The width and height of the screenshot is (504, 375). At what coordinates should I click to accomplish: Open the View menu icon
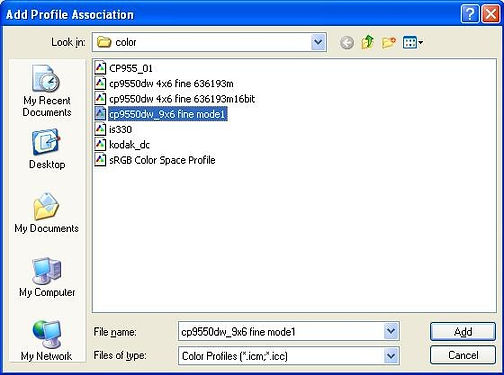[413, 42]
